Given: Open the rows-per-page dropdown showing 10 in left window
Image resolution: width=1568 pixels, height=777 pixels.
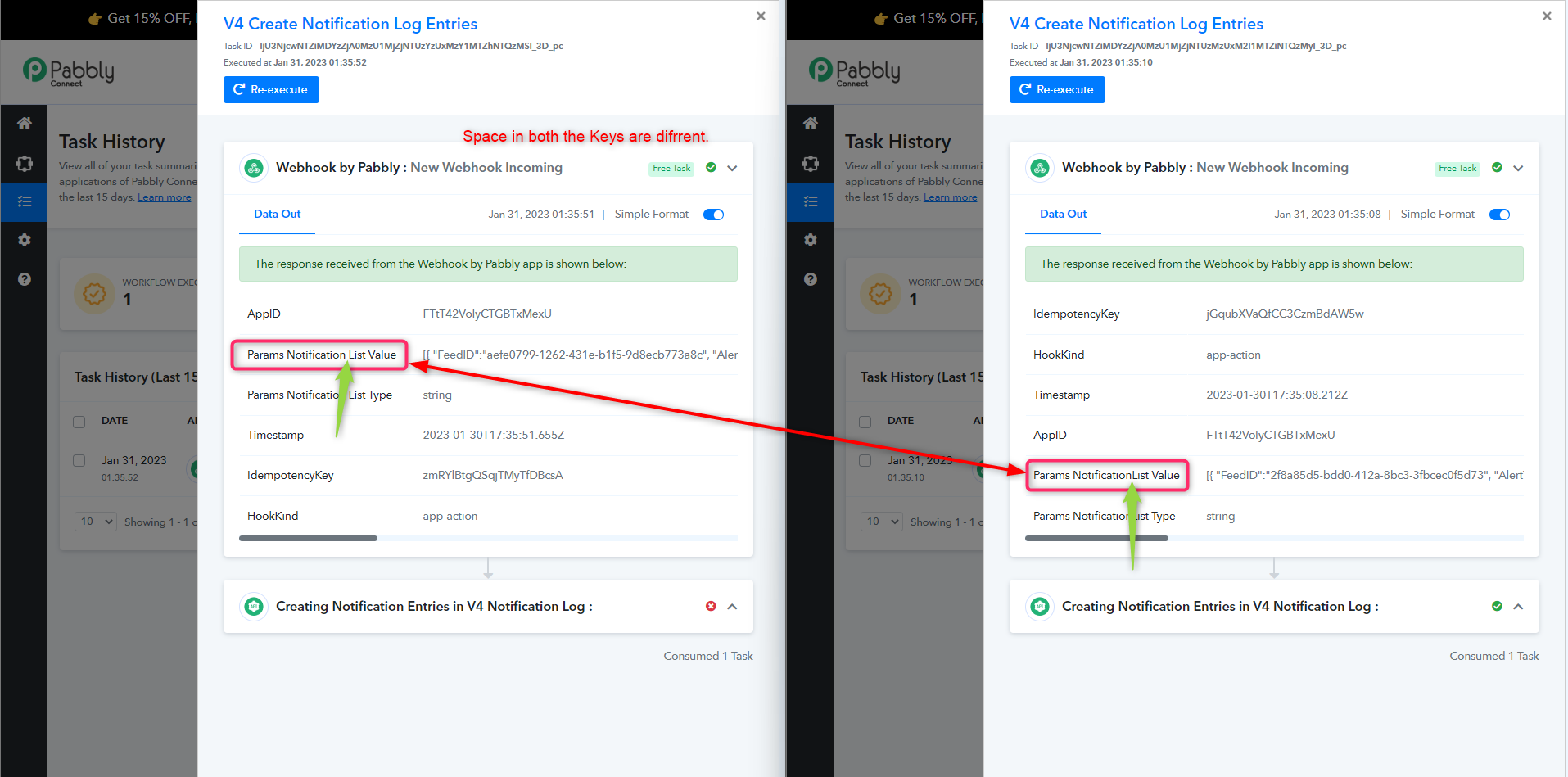Looking at the screenshot, I should coord(96,522).
